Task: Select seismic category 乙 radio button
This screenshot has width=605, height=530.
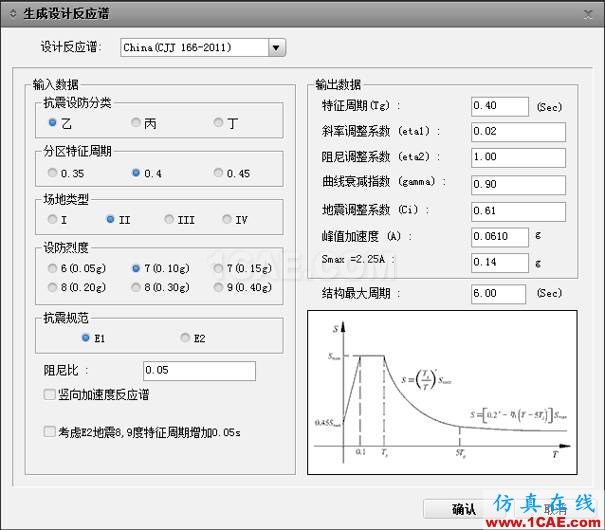Action: [x=52, y=122]
